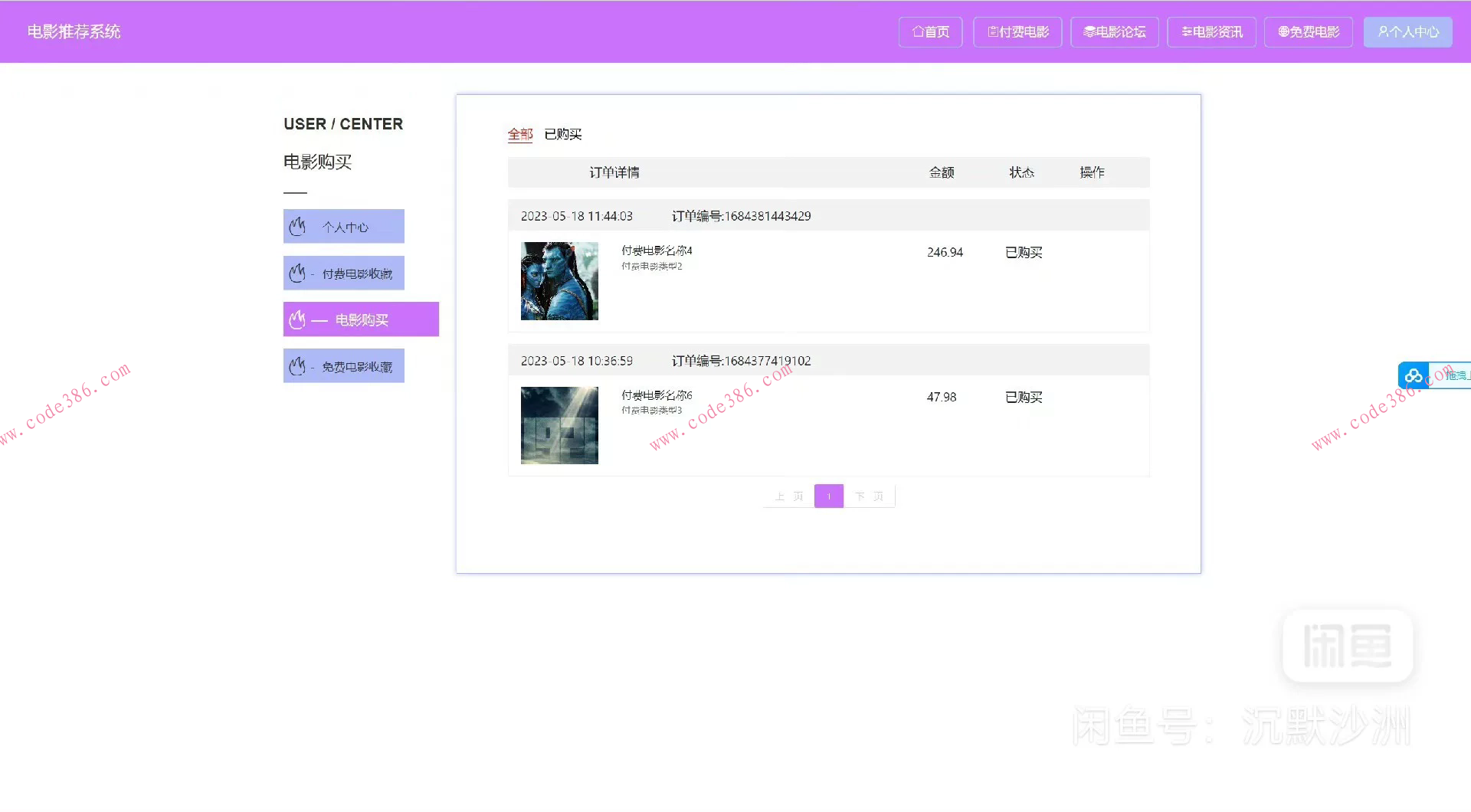Click the flame icon beside 个人中心
Screen dimensions: 1471x812
[x=297, y=227]
